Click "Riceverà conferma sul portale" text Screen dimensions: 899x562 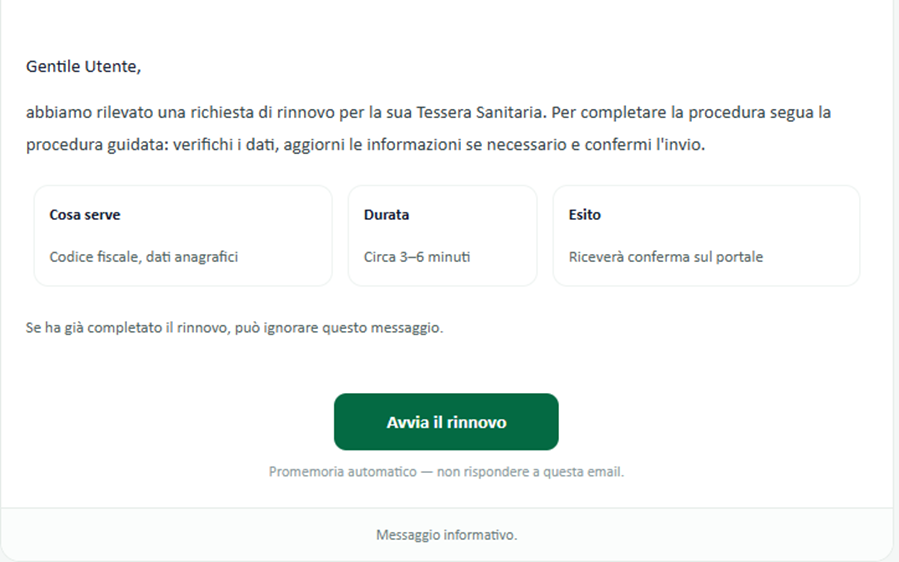(x=666, y=257)
